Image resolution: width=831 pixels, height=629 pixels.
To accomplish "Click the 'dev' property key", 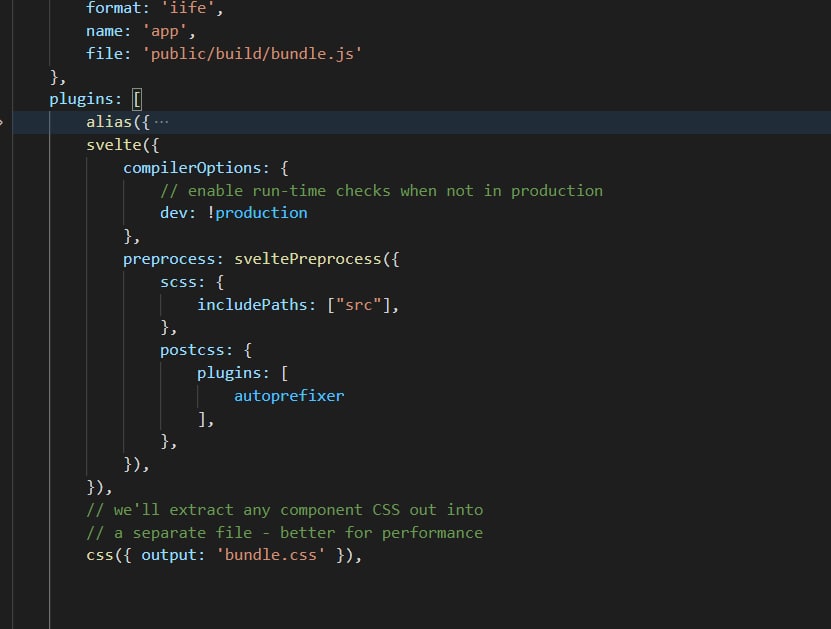I will point(174,213).
